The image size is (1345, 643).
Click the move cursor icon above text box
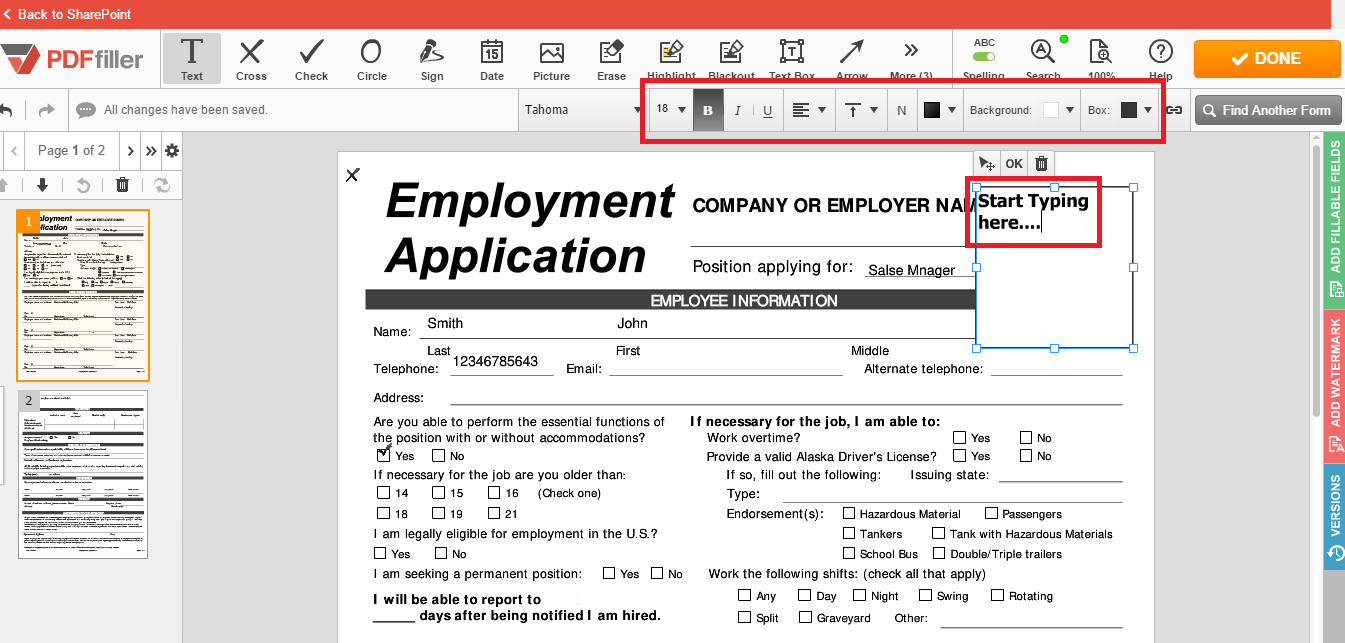coord(987,164)
